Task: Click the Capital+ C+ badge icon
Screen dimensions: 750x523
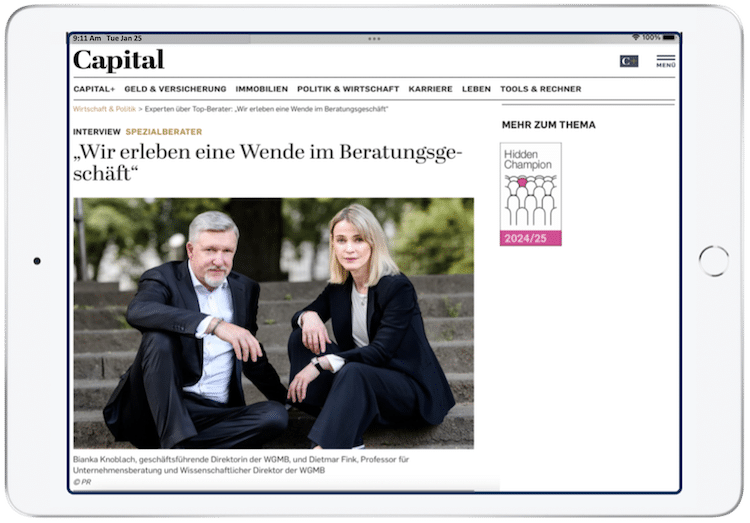Action: (629, 61)
